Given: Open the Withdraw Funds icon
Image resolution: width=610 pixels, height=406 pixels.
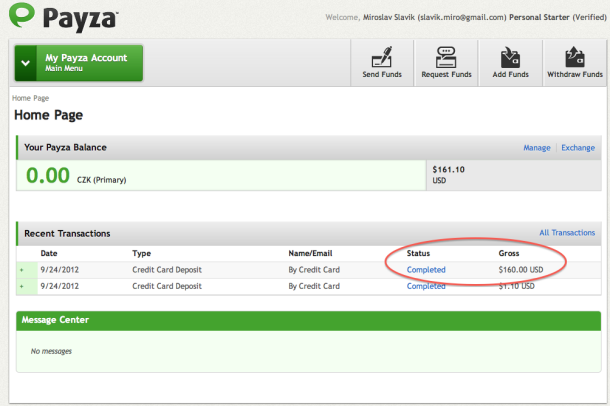Looking at the screenshot, I should [x=575, y=62].
